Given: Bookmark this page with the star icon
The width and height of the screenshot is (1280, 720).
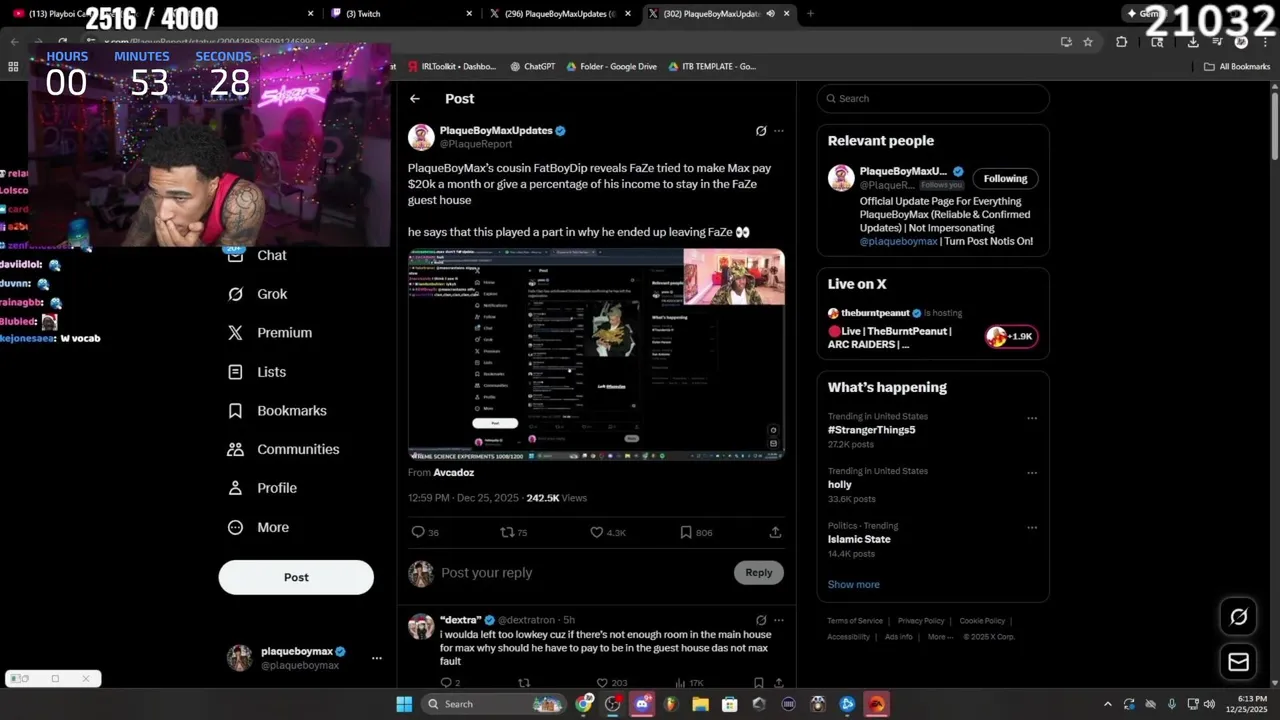Looking at the screenshot, I should pos(1088,42).
